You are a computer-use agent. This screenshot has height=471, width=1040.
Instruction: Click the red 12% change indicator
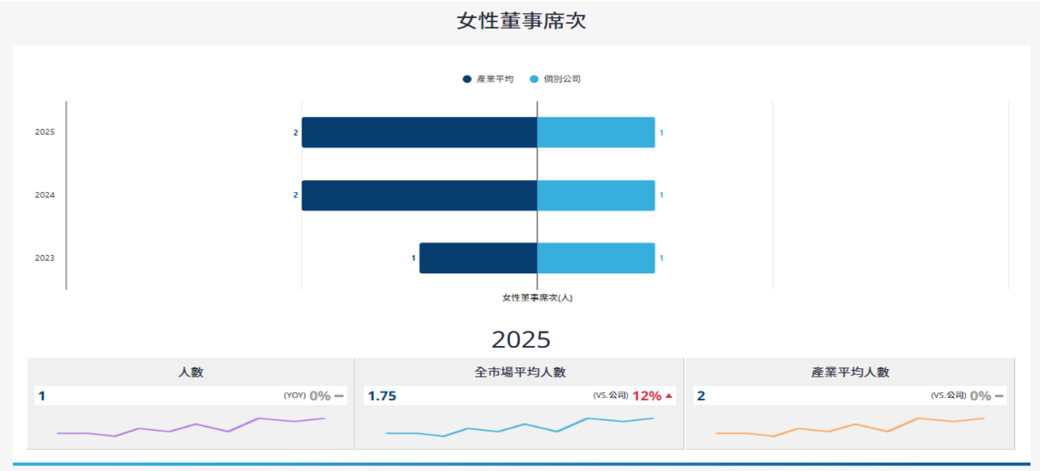click(652, 396)
